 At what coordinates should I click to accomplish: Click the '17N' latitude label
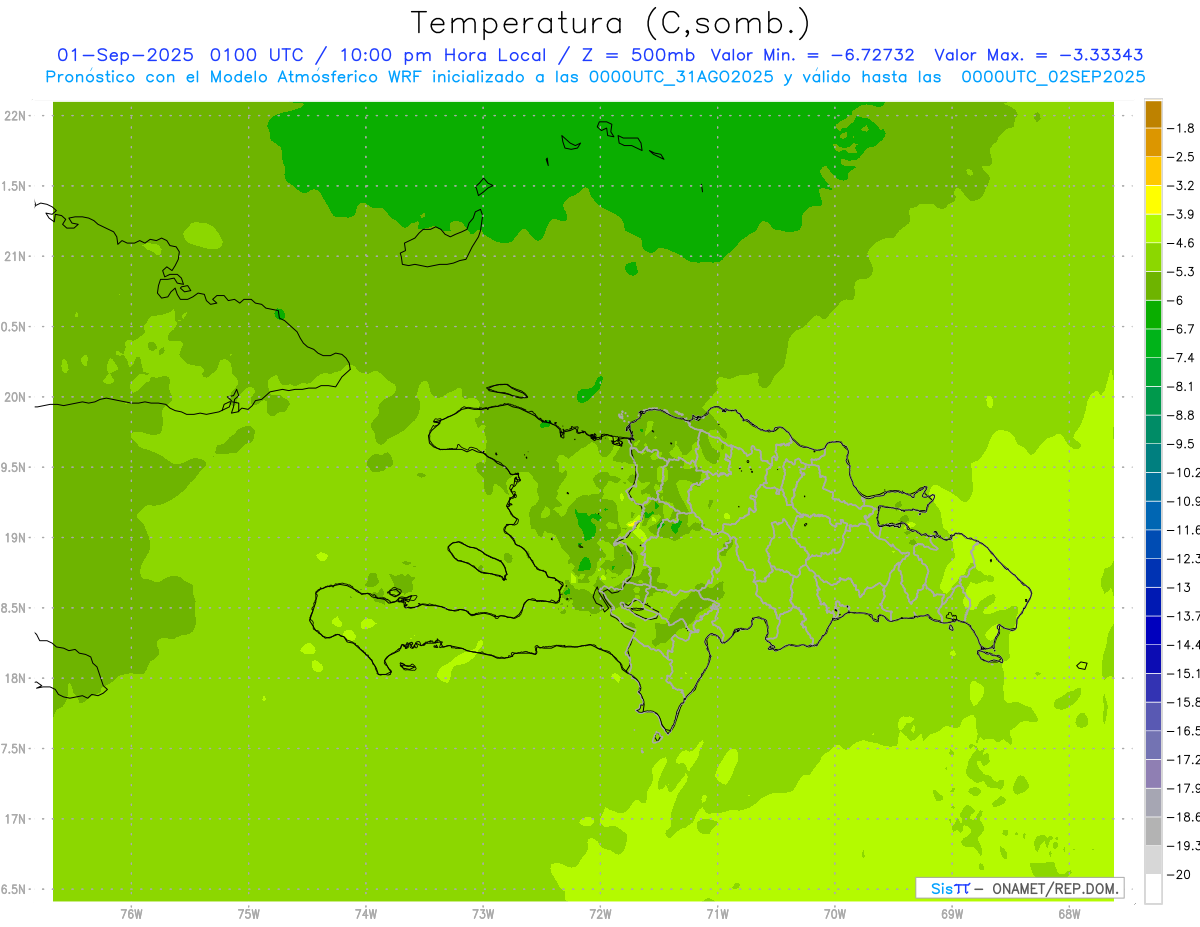pos(16,819)
